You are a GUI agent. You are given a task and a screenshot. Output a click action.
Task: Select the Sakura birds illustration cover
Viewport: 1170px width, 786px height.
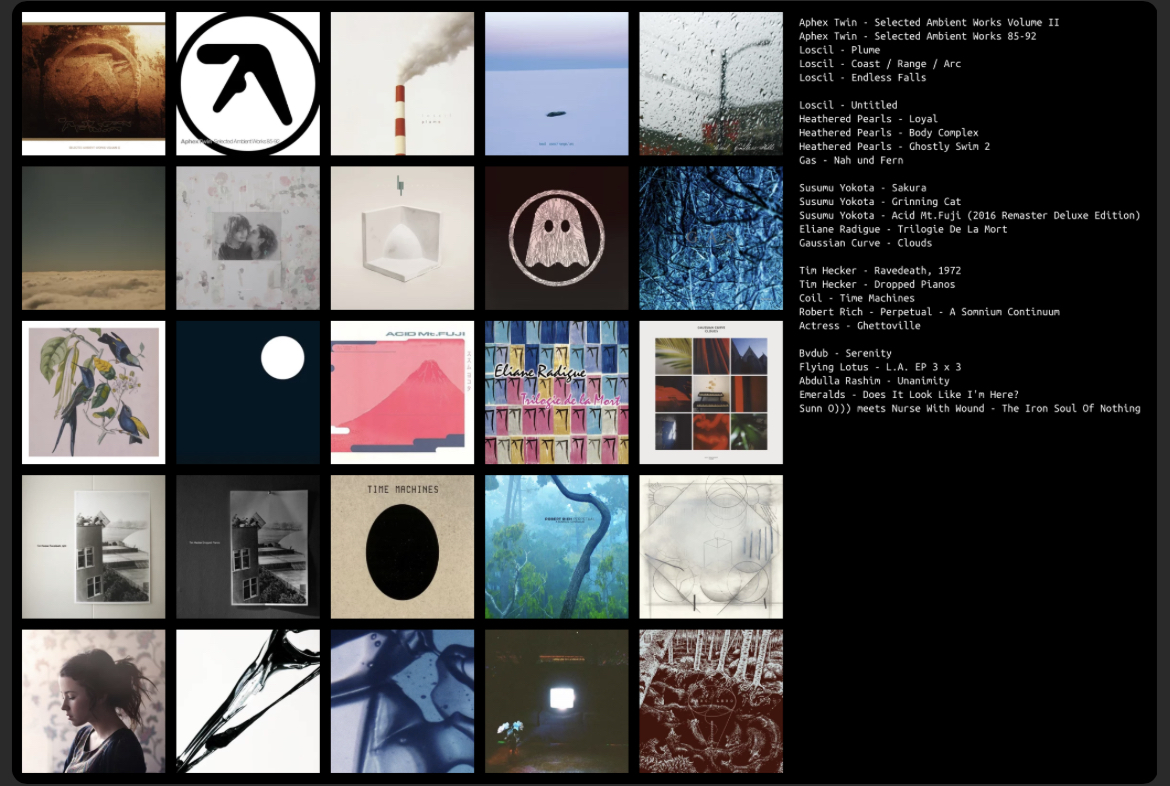(93, 393)
